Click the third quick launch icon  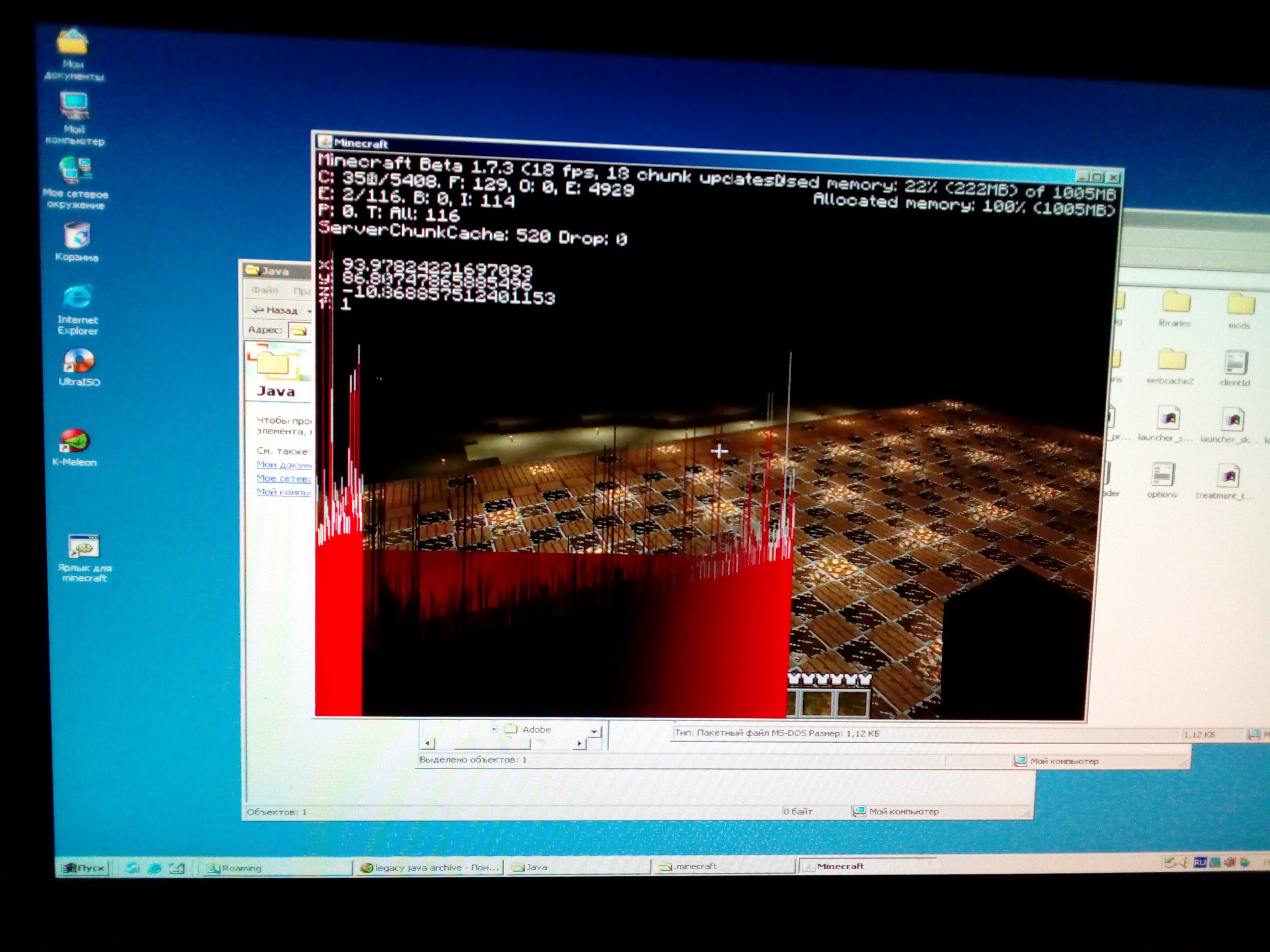coord(177,868)
